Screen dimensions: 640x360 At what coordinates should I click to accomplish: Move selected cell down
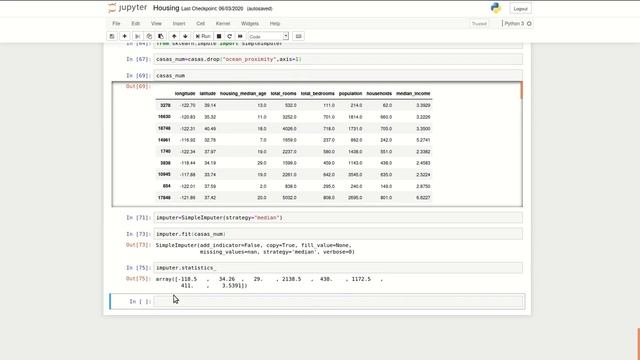pos(185,36)
